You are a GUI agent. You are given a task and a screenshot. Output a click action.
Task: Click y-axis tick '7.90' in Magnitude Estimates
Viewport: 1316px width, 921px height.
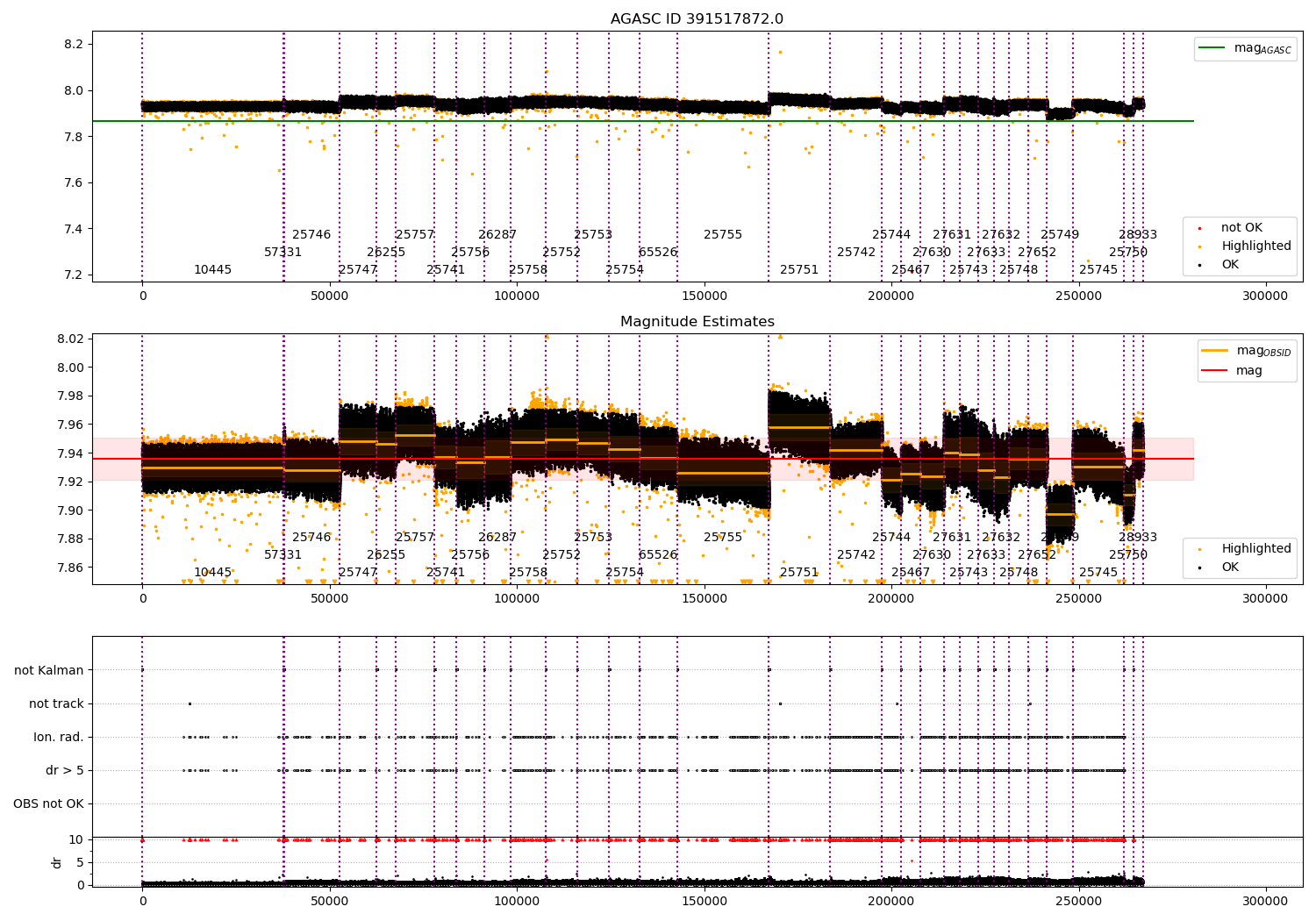coord(70,510)
